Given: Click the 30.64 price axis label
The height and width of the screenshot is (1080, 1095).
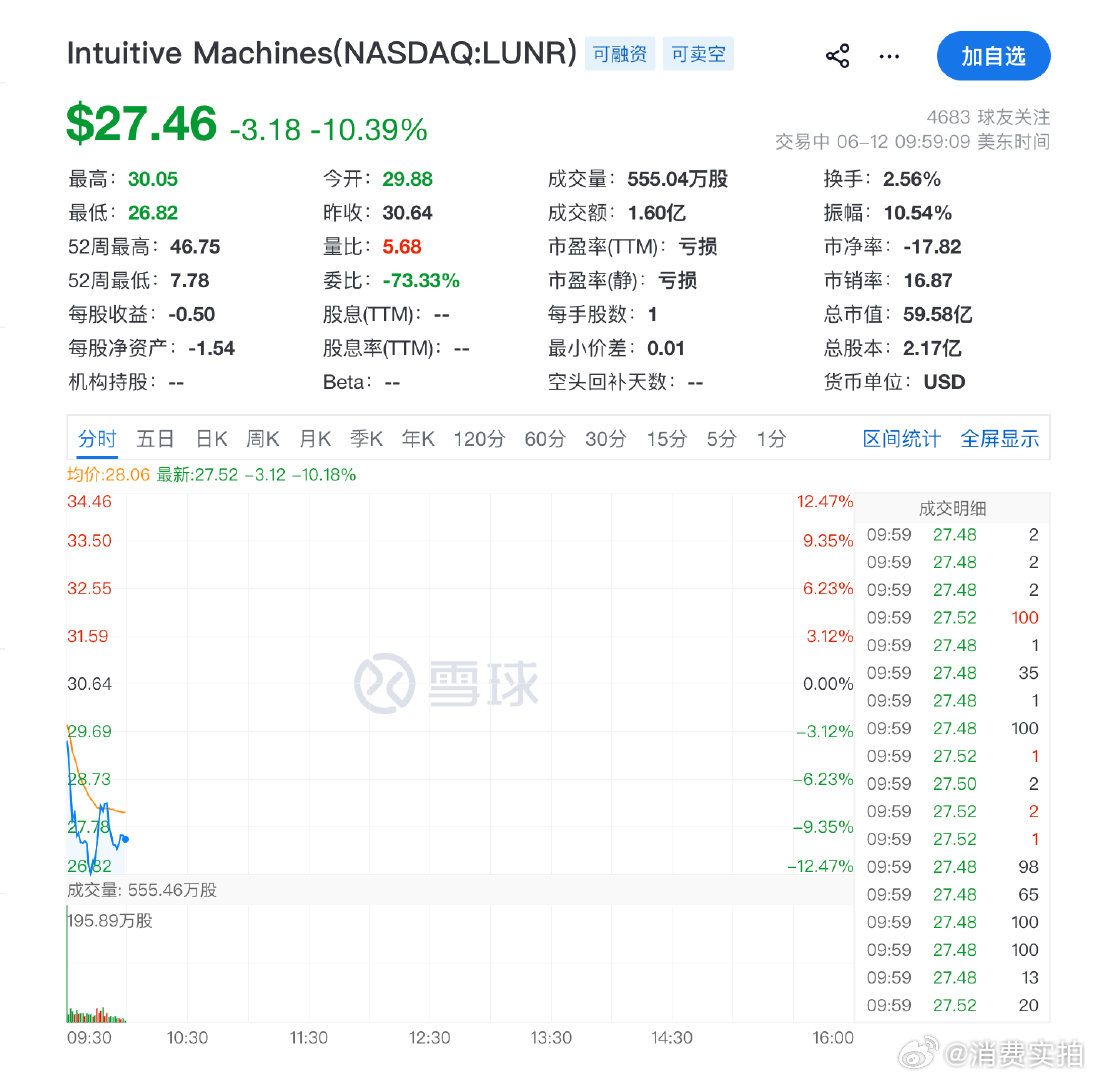Looking at the screenshot, I should pos(89,683).
